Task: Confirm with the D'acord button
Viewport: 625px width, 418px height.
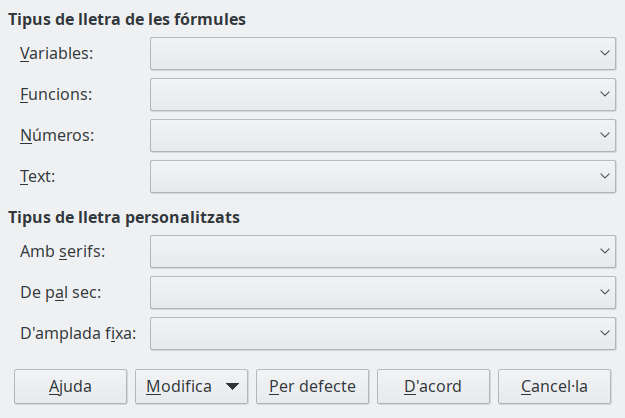Action: (433, 386)
